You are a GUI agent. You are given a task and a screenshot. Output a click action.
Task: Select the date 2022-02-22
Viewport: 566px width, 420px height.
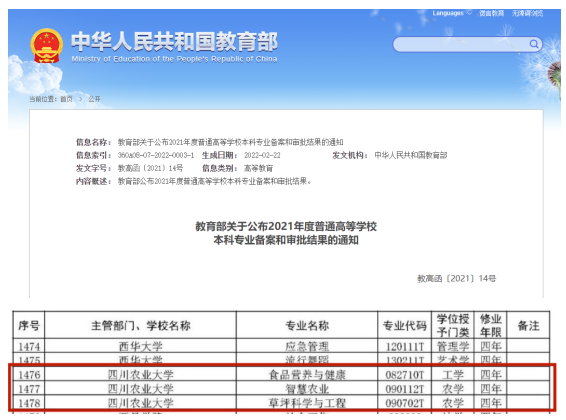(x=262, y=155)
